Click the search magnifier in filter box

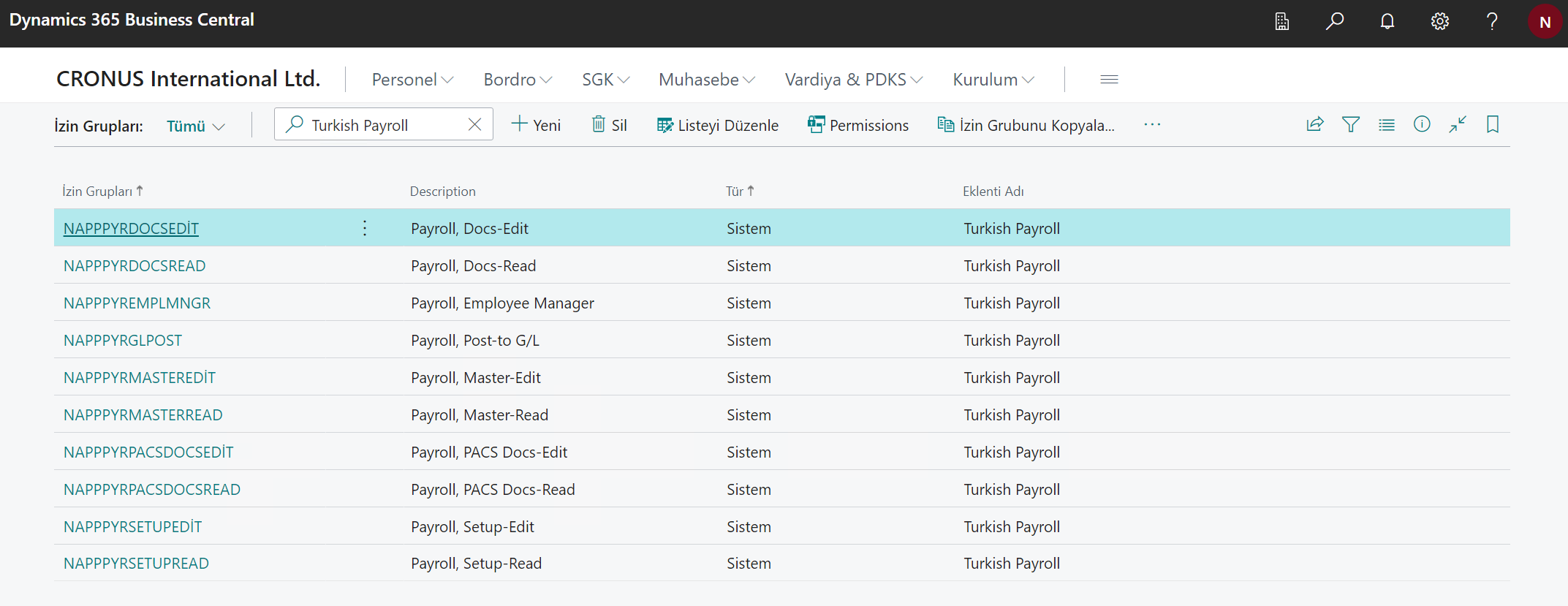tap(295, 124)
